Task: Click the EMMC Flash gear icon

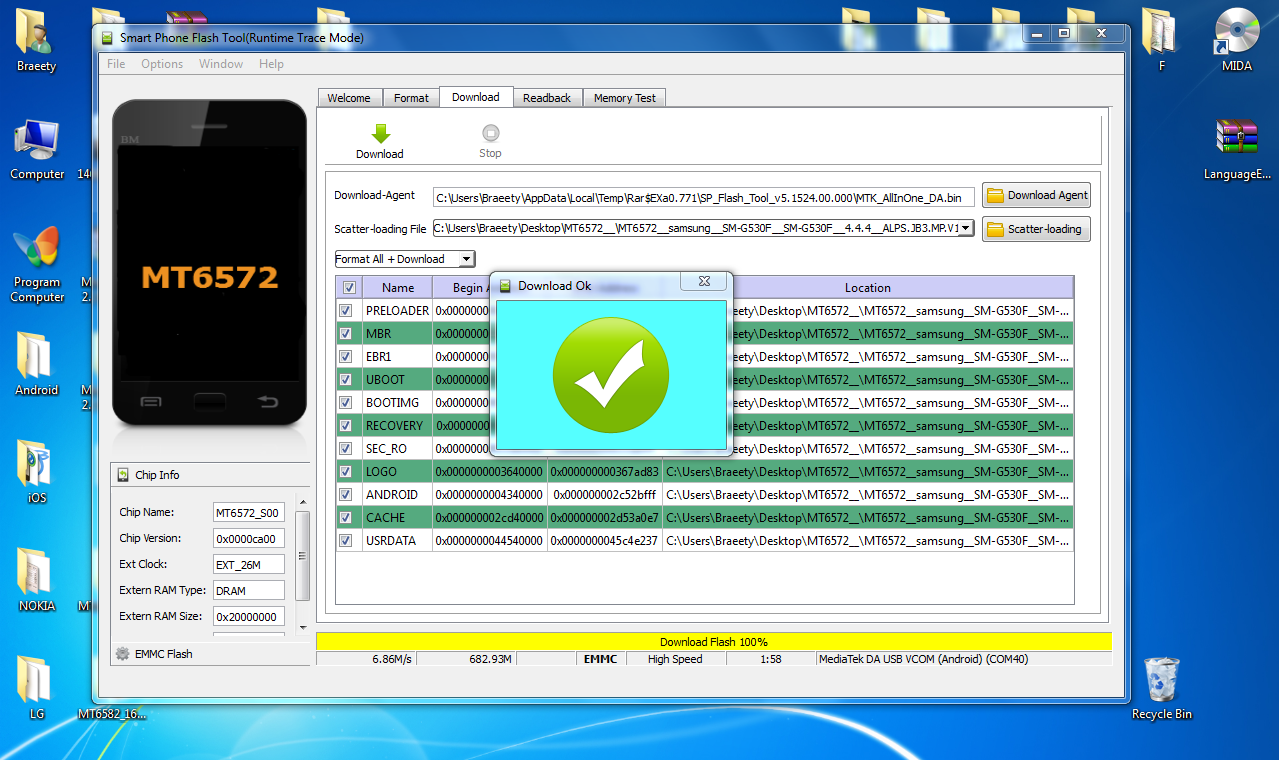Action: (x=122, y=653)
